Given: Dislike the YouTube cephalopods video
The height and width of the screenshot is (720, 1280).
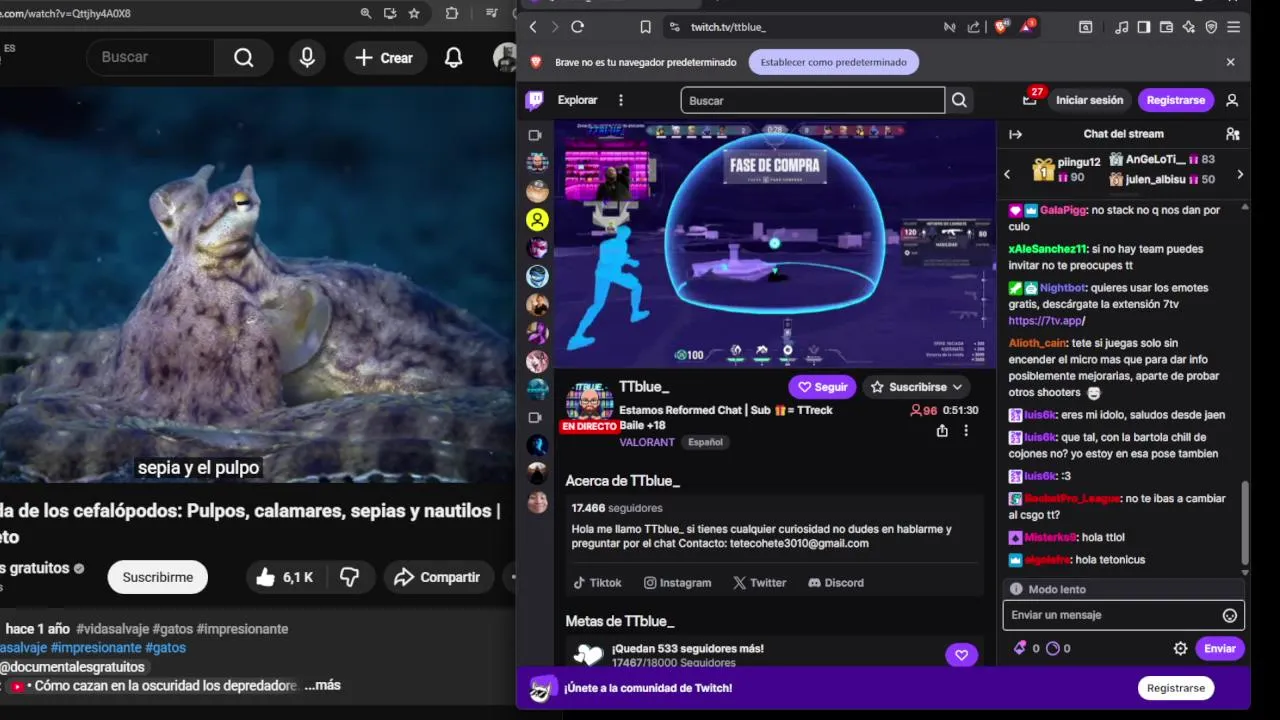Looking at the screenshot, I should pyautogui.click(x=349, y=577).
